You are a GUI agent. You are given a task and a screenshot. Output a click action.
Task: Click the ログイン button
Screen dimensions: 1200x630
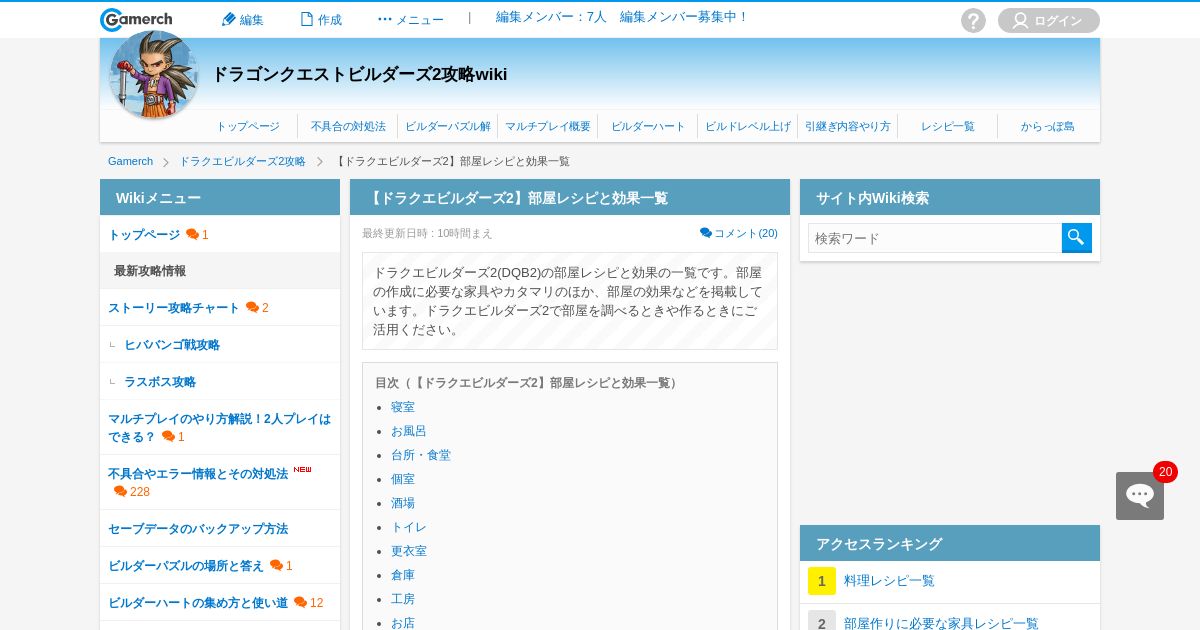point(1048,20)
